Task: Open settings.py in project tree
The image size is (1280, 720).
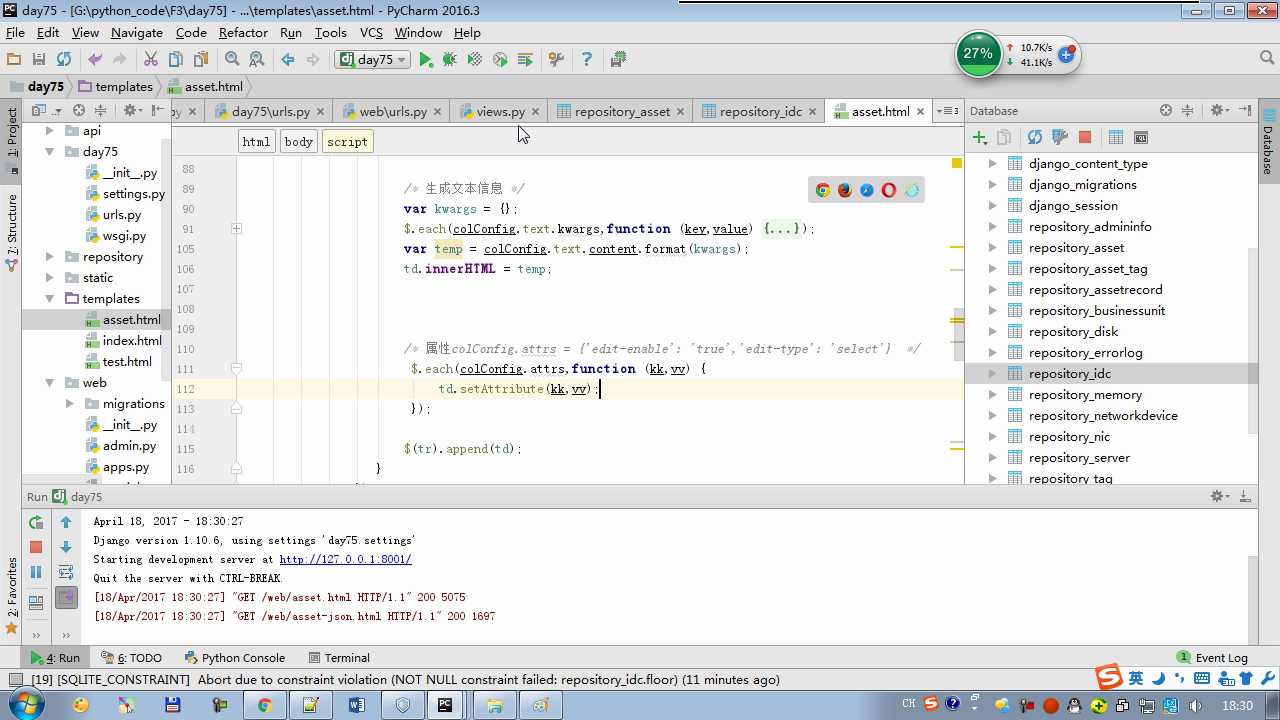Action: 134,194
